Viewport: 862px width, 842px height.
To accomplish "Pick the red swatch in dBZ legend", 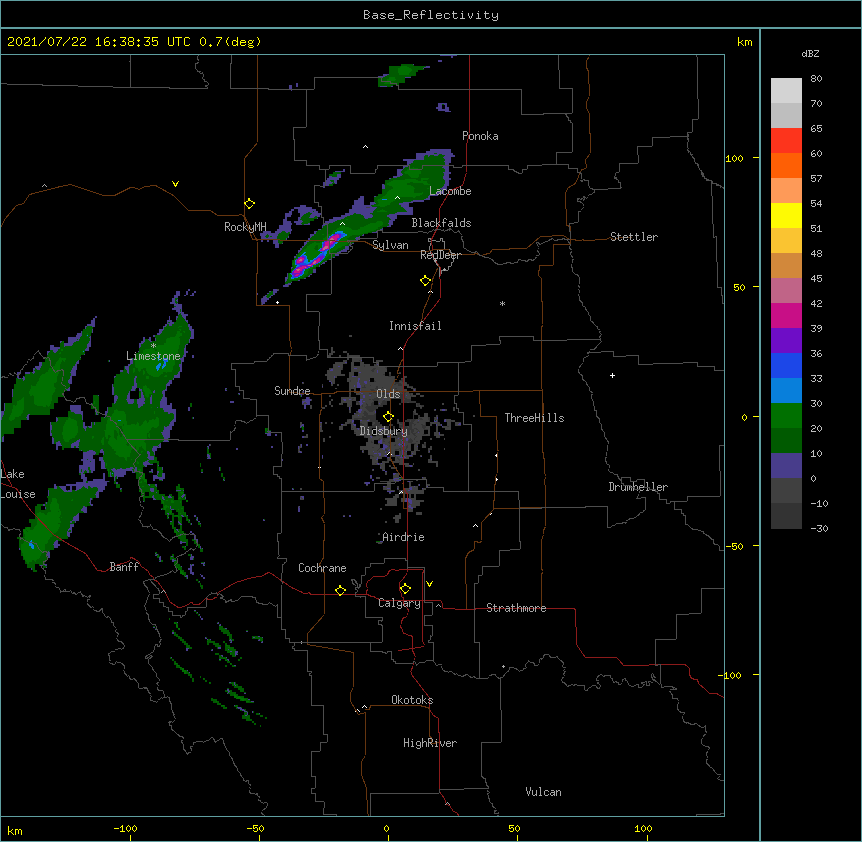I will [x=786, y=141].
